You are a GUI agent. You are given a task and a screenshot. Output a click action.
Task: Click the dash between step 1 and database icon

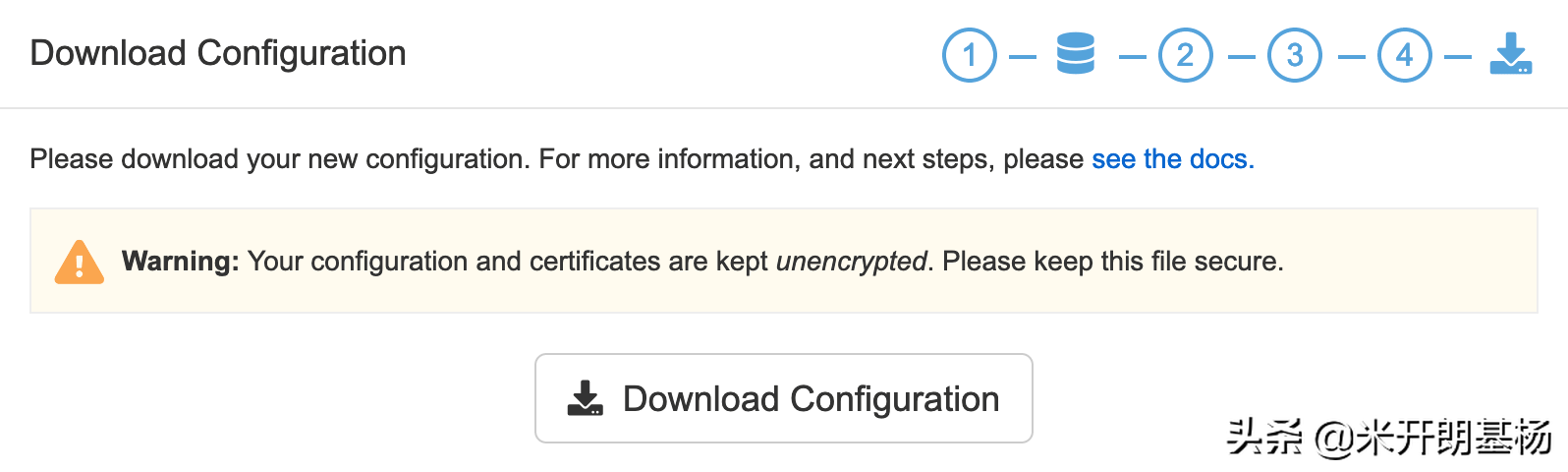[1023, 56]
